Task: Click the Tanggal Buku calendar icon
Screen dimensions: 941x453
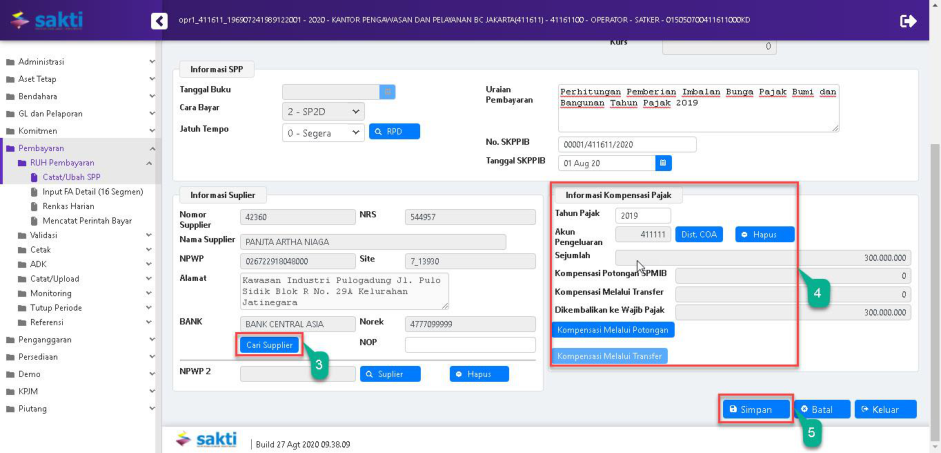Action: pyautogui.click(x=388, y=92)
